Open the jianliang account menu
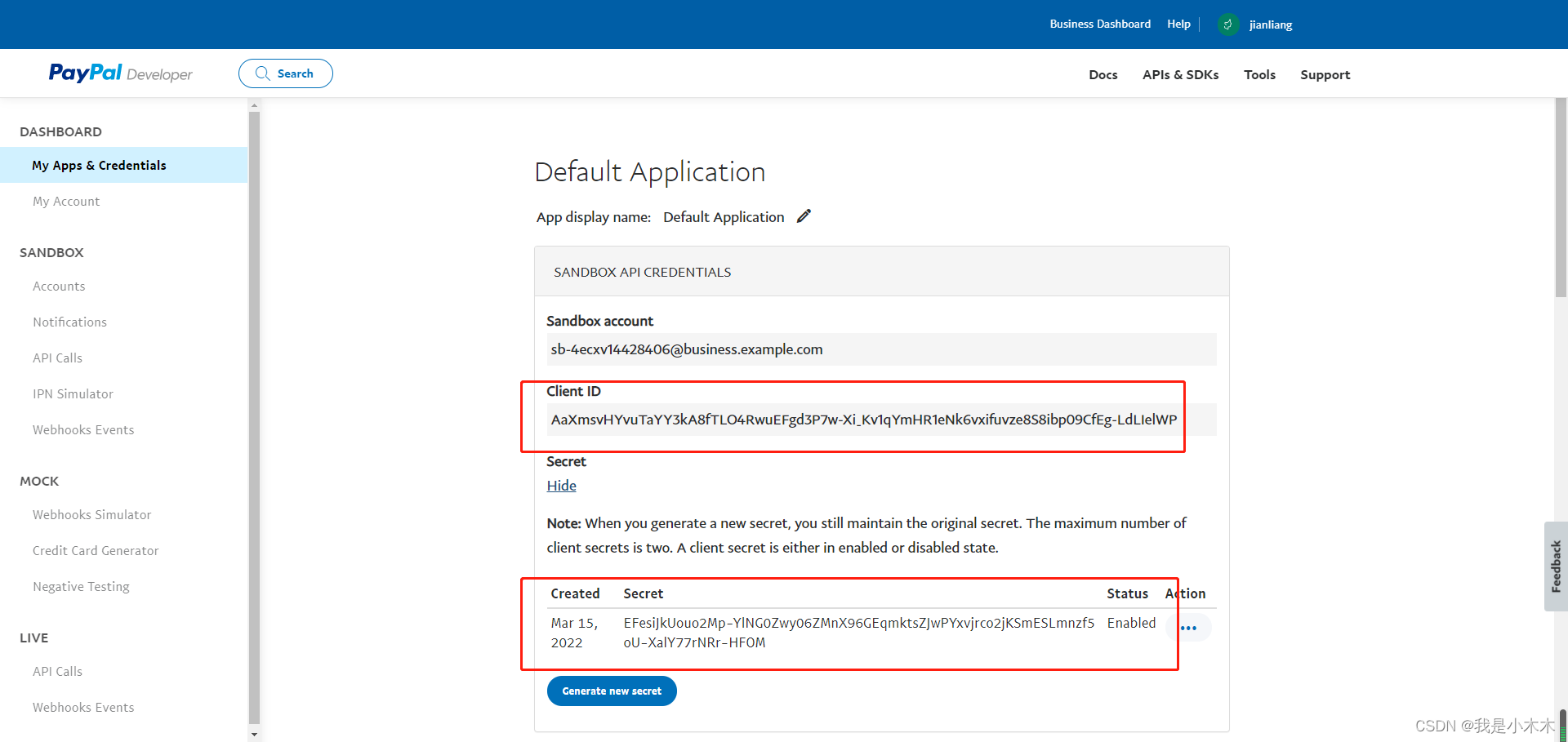This screenshot has height=742, width=1568. [1271, 24]
